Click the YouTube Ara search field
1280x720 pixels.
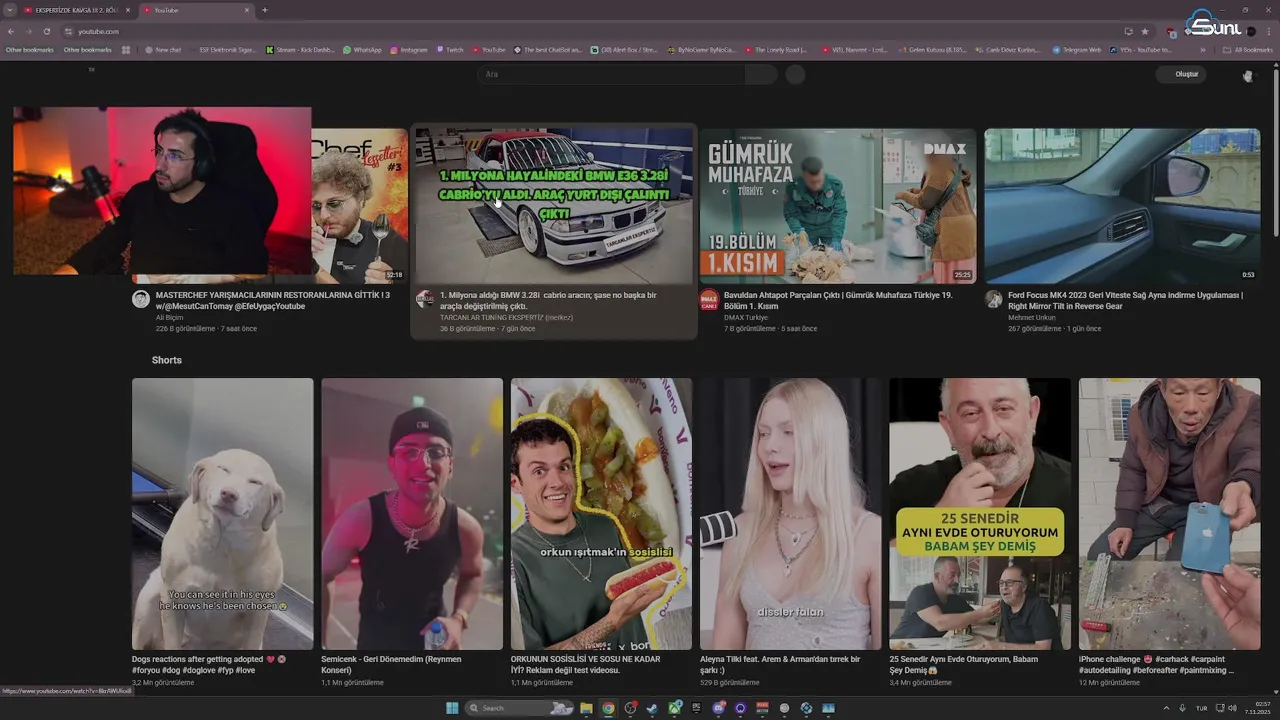click(x=610, y=74)
